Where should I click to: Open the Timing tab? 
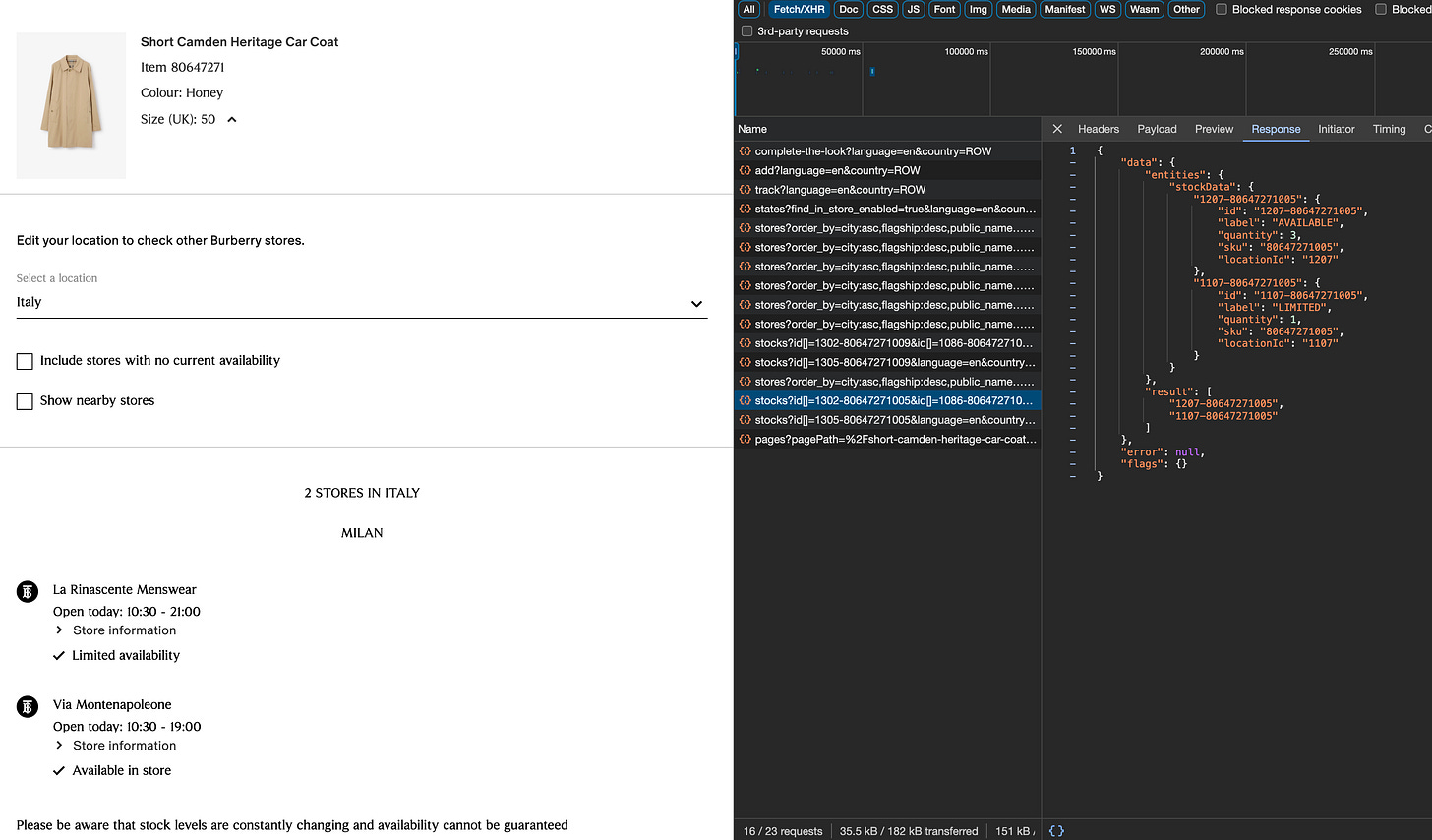click(x=1389, y=129)
